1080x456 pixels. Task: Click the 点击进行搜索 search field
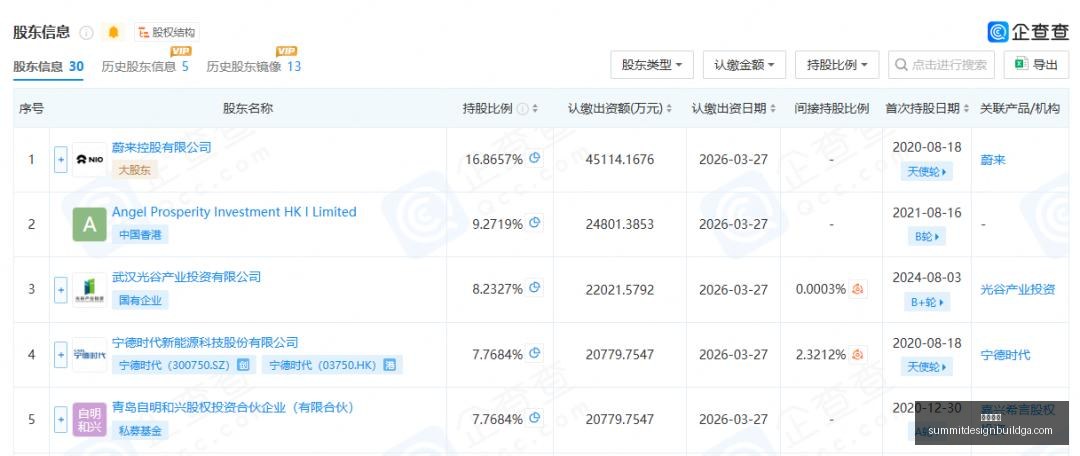pos(941,65)
